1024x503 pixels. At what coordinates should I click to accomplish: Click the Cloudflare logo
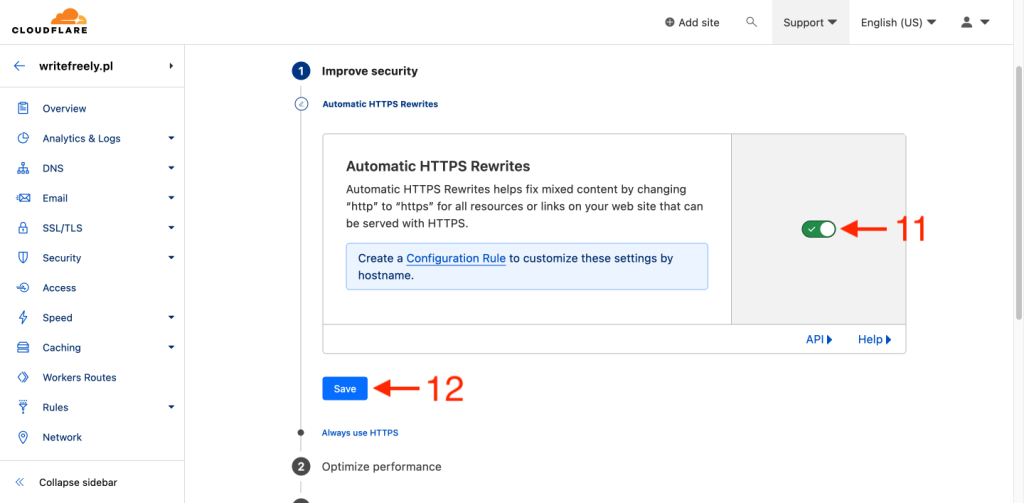pos(50,21)
